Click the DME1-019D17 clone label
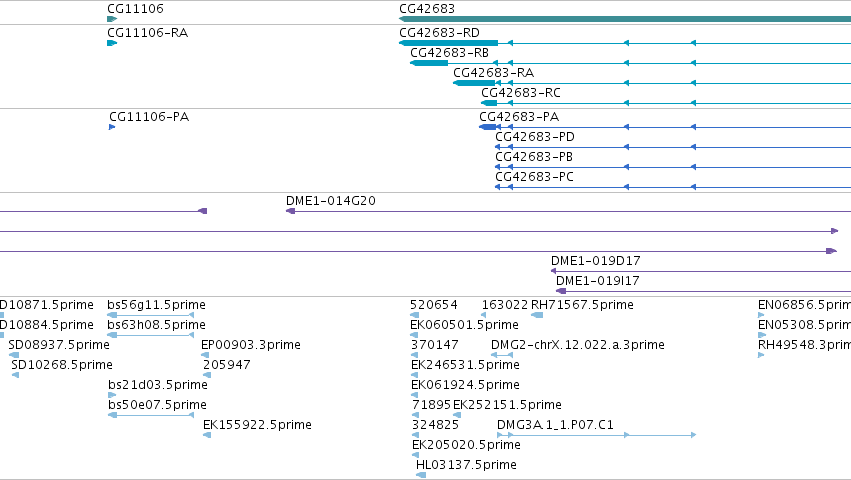Screen dimensions: 851x480 [x=595, y=261]
